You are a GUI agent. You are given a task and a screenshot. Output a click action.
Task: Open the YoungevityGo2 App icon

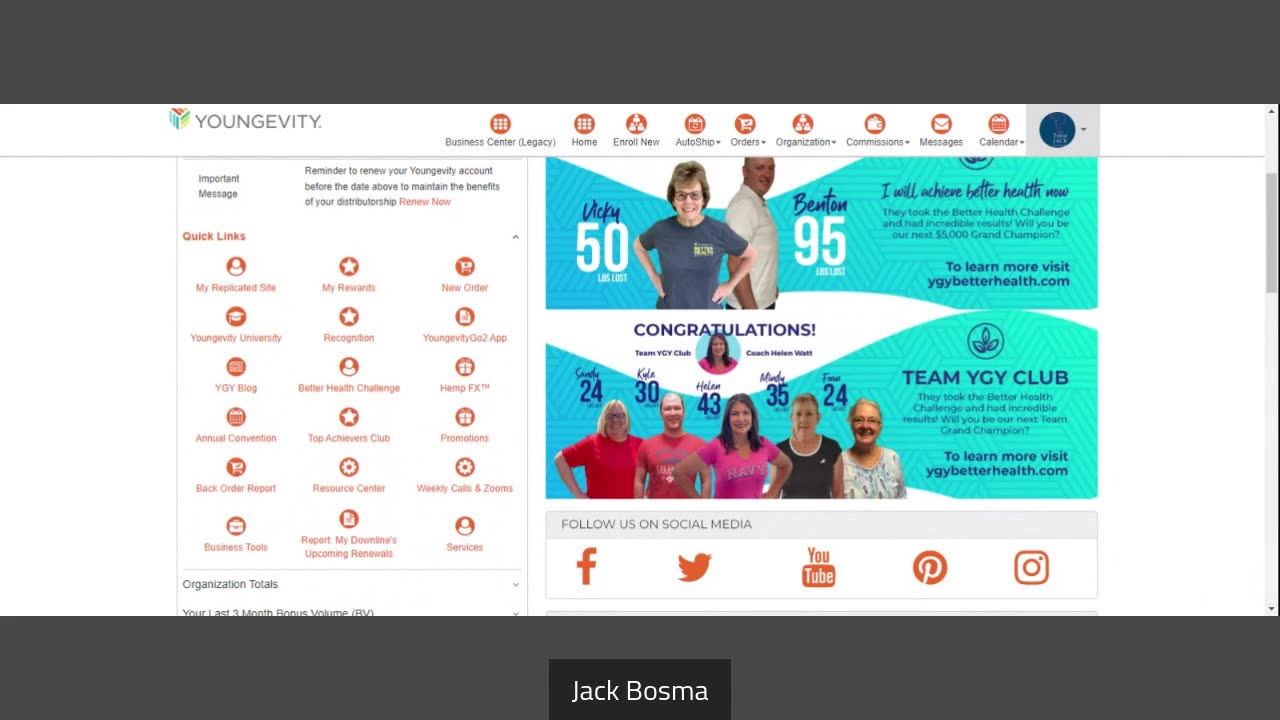(465, 316)
